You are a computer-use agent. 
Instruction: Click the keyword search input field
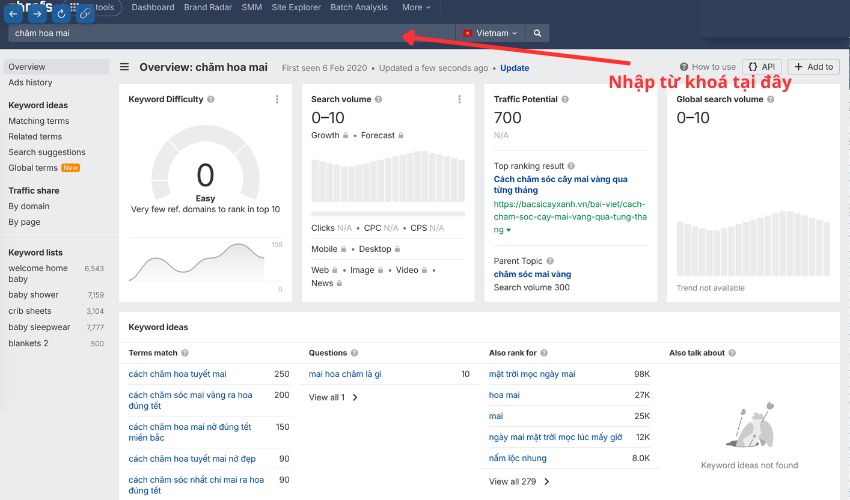tap(230, 33)
